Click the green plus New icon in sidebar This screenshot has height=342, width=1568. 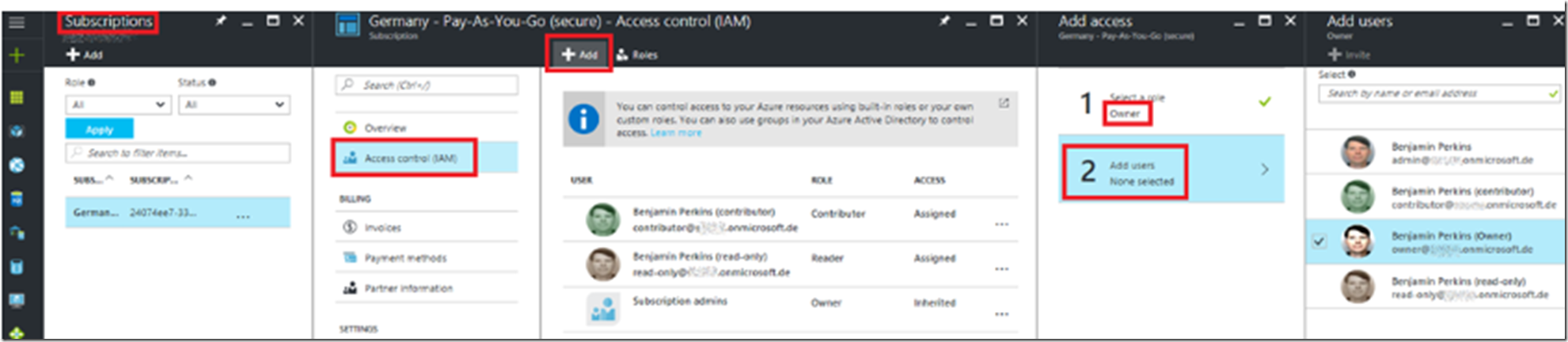click(x=17, y=55)
